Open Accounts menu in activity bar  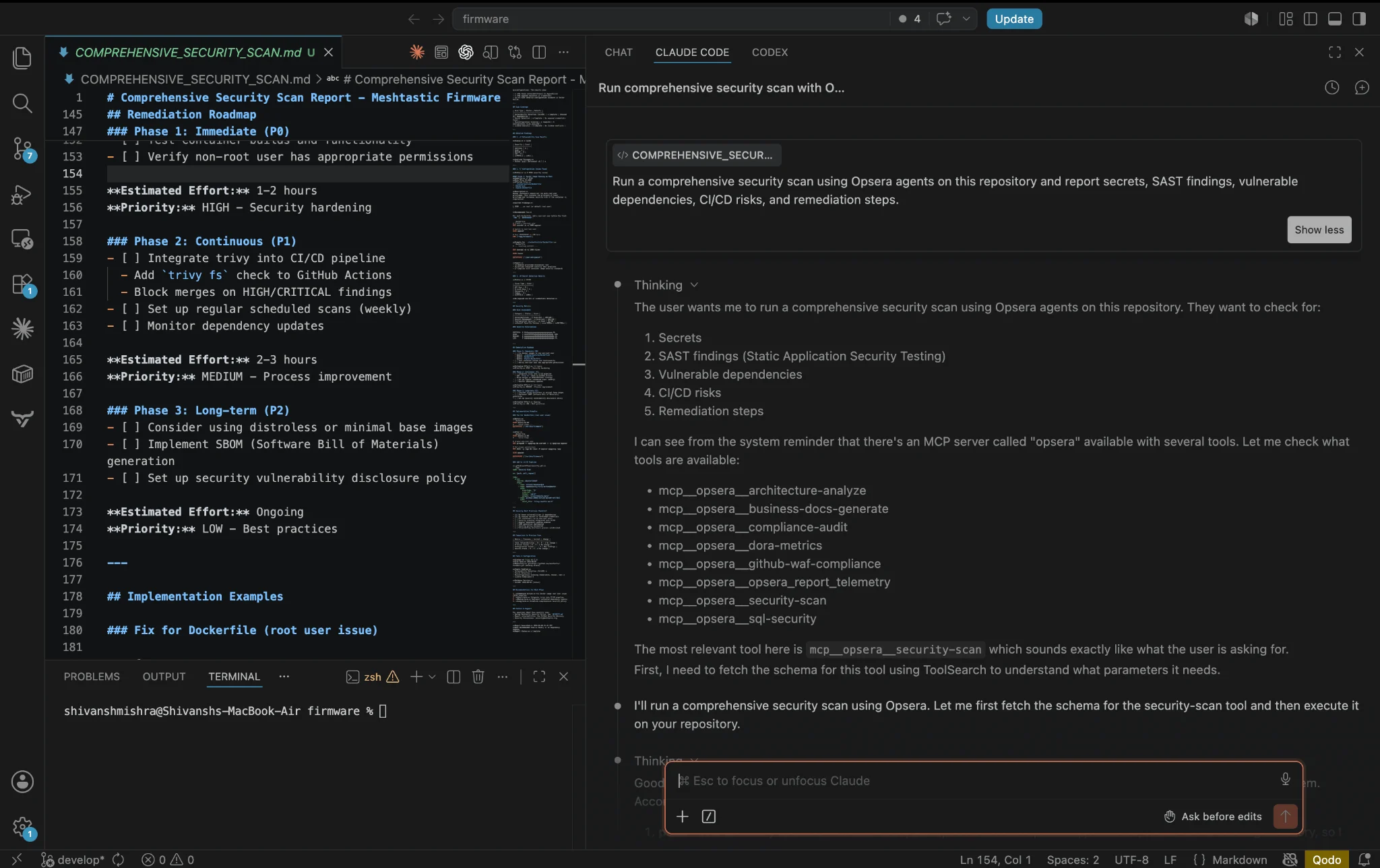click(x=22, y=782)
